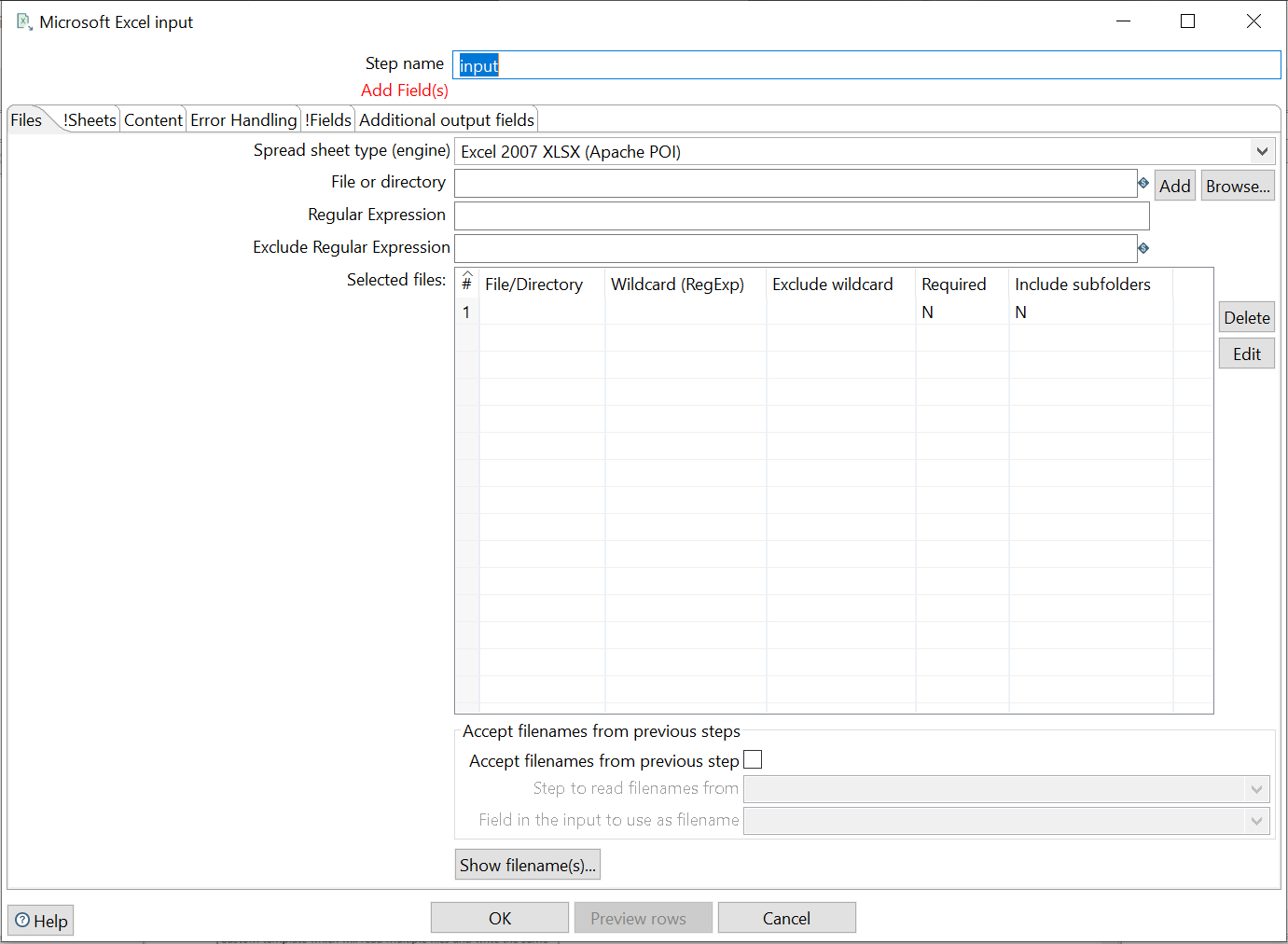This screenshot has width=1288, height=944.
Task: Click the Required column header
Action: click(962, 285)
